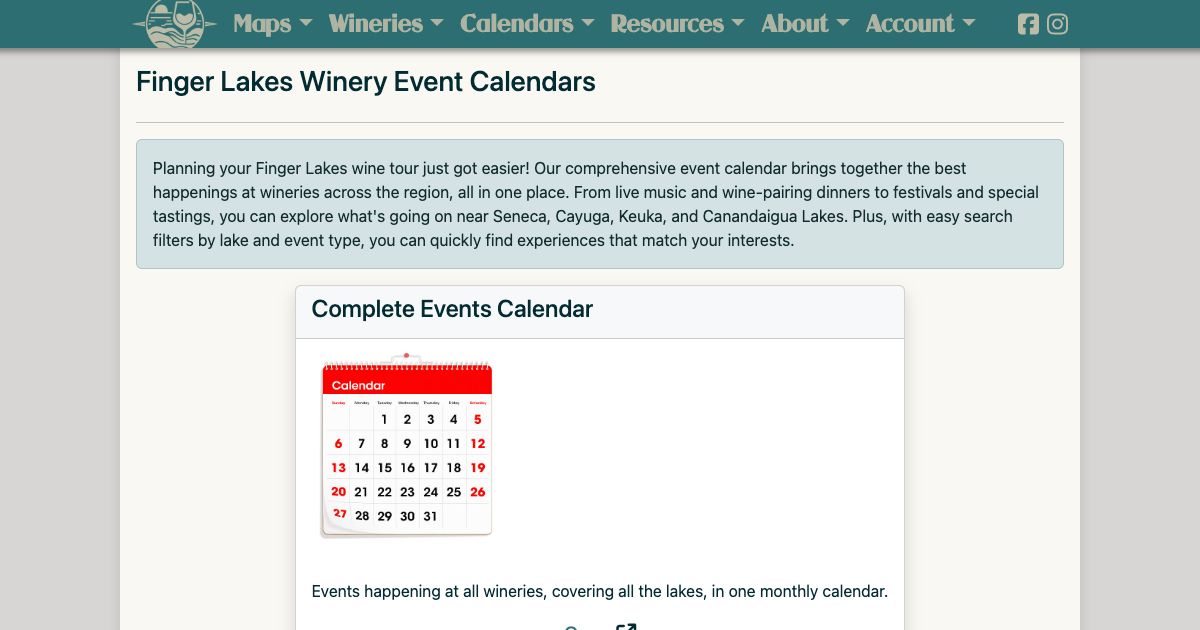Image resolution: width=1200 pixels, height=630 pixels.
Task: Click the external-link arrow icon at page bottom
Action: [626, 627]
